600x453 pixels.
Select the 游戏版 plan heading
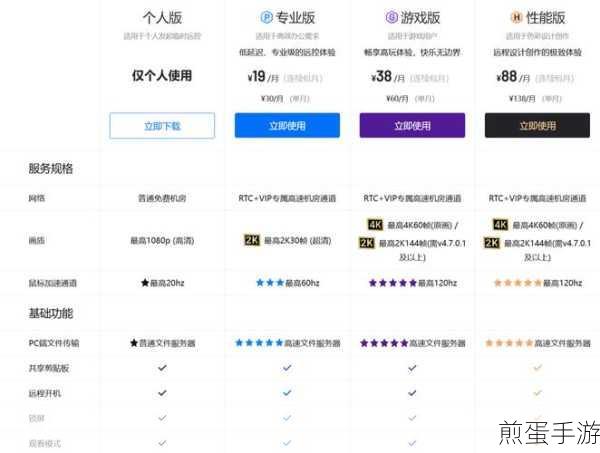point(420,18)
